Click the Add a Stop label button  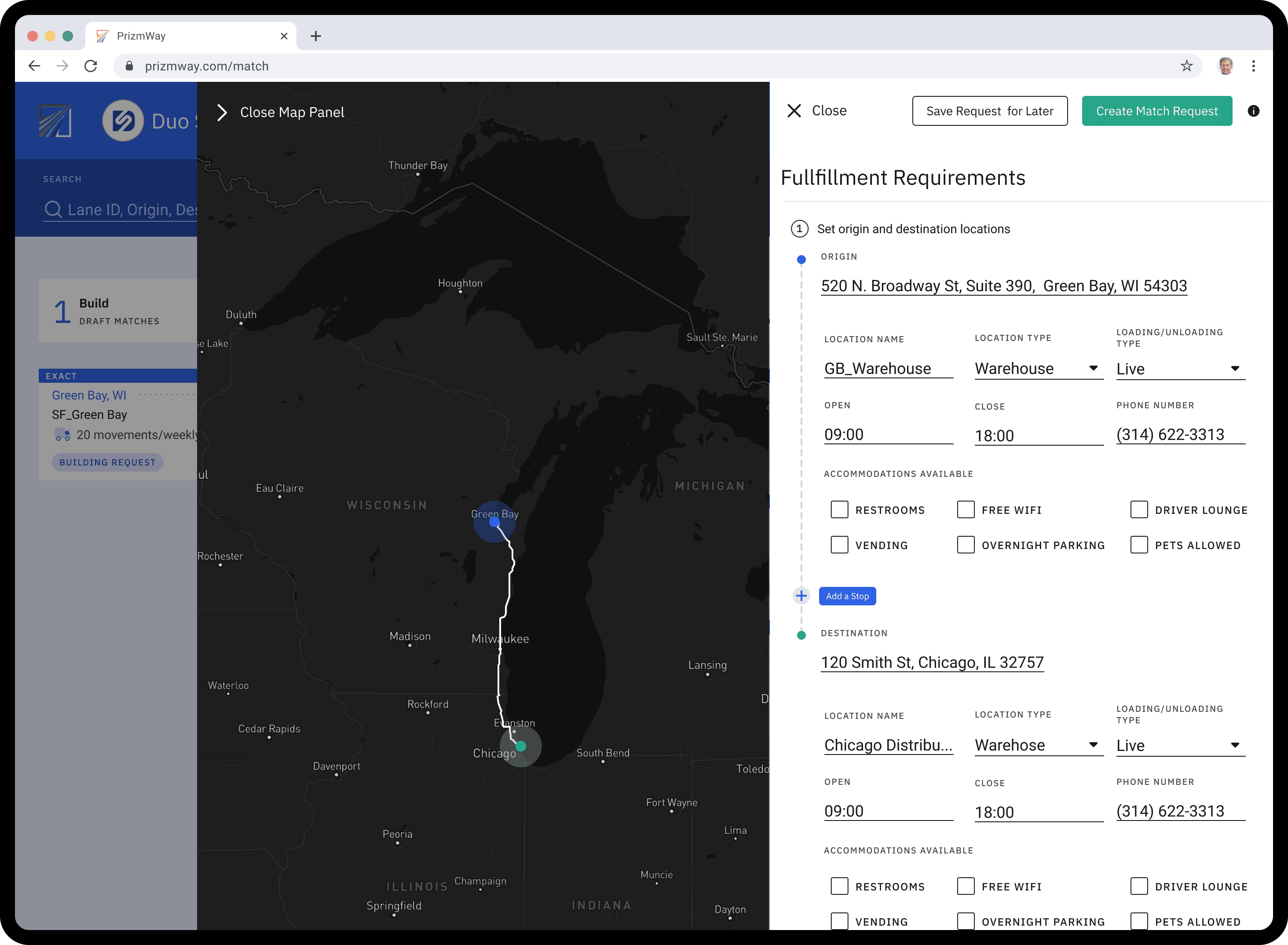(x=847, y=596)
